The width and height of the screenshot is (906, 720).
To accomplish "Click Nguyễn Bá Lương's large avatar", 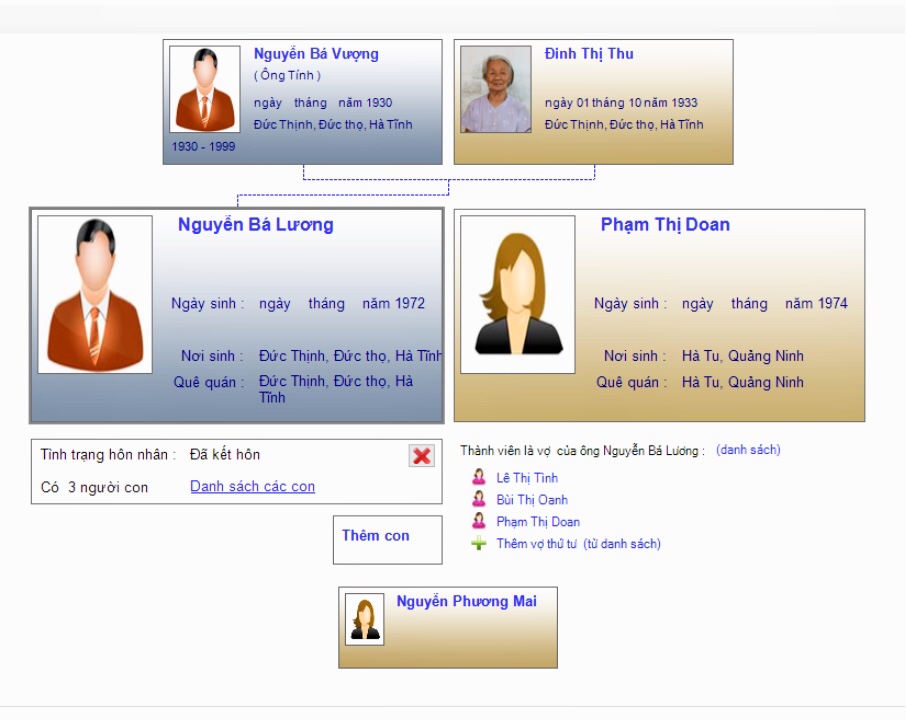I will pyautogui.click(x=95, y=294).
